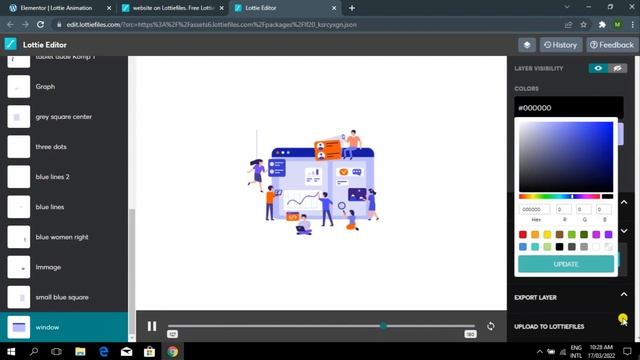Screen dimensions: 640x360
Task: Open a new browser tab
Action: [x=352, y=8]
